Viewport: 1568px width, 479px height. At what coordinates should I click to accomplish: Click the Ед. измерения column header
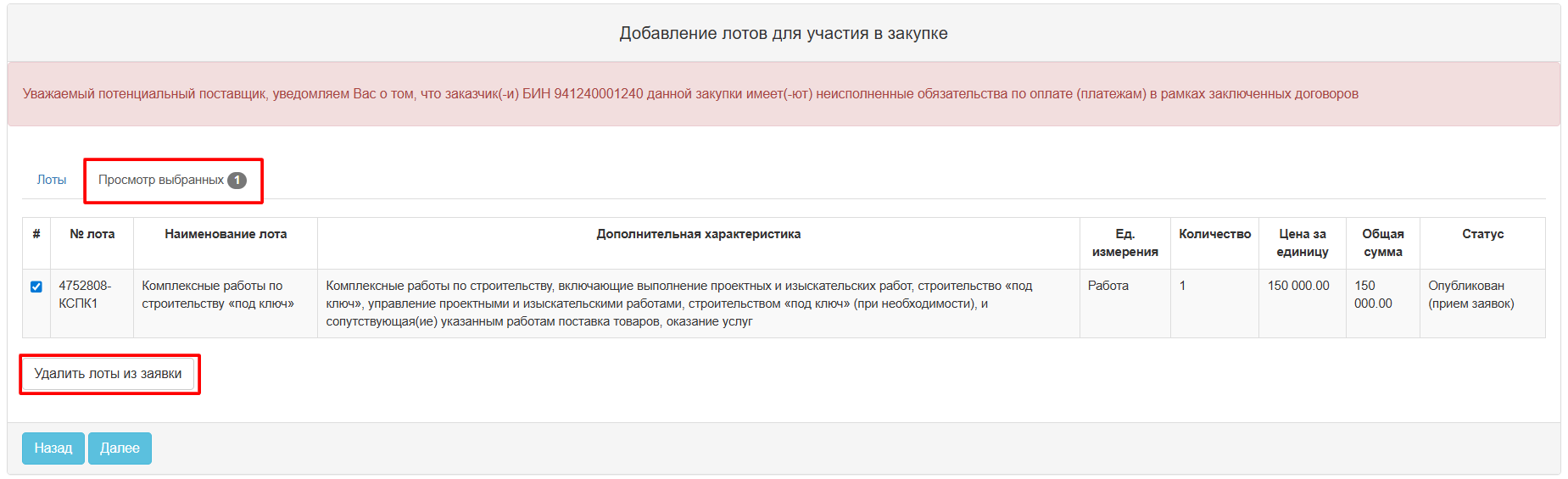click(x=1124, y=242)
